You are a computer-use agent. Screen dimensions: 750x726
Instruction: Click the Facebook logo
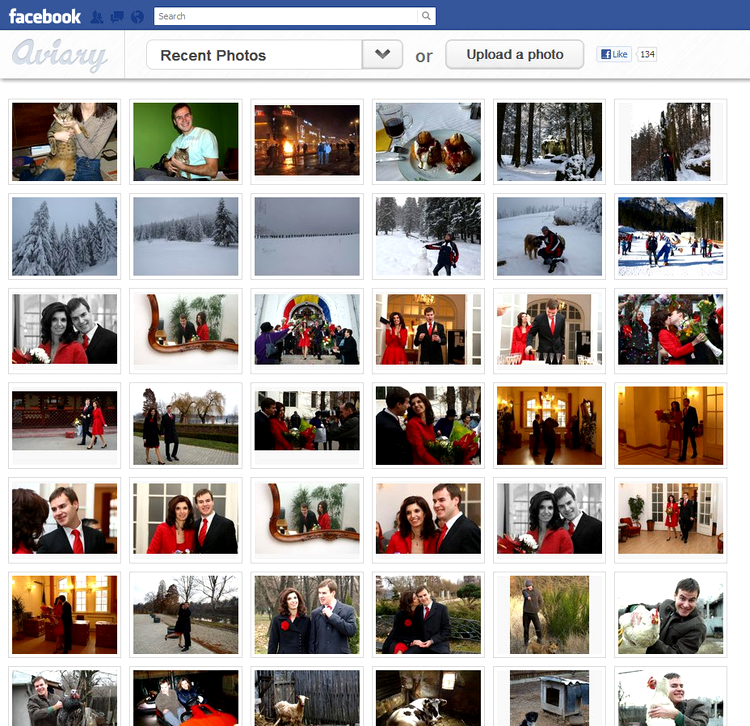(x=44, y=17)
